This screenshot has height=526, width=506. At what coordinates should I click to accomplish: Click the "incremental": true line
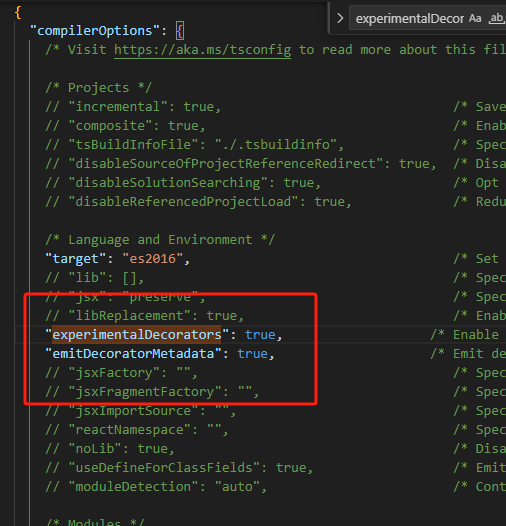click(133, 107)
